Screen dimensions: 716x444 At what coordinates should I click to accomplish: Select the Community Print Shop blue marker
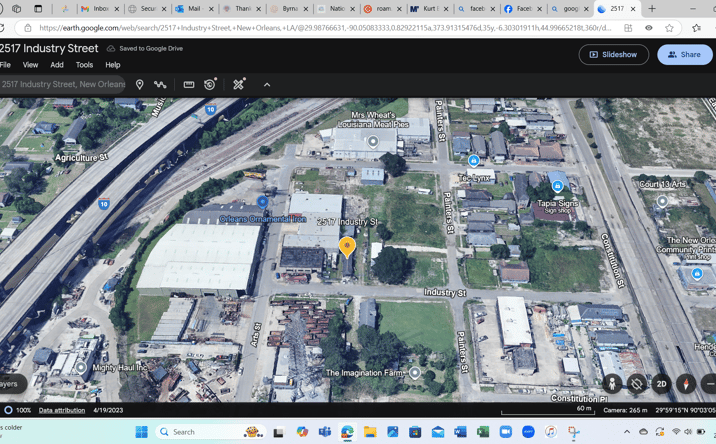[x=697, y=274]
